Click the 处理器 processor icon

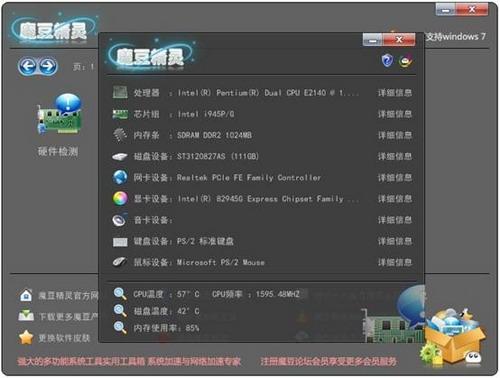pos(120,92)
